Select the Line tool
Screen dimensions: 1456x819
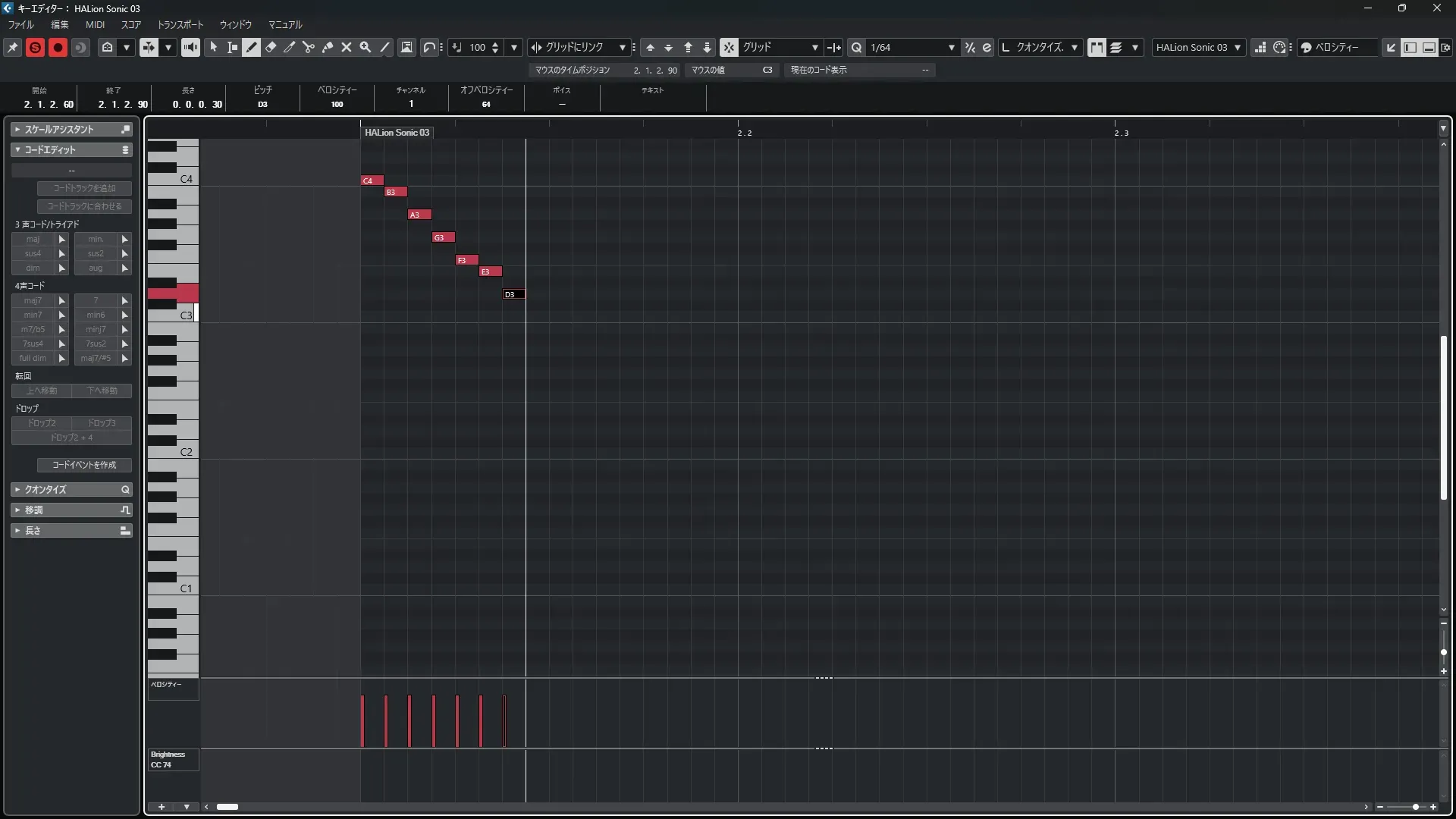tap(384, 47)
